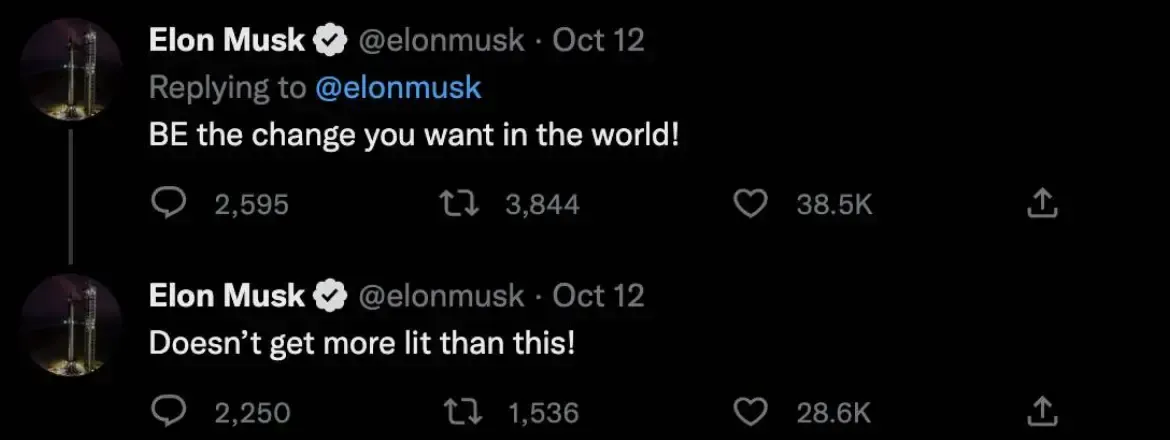
Task: Share the "BE the change" tweet
Action: pyautogui.click(x=1041, y=204)
